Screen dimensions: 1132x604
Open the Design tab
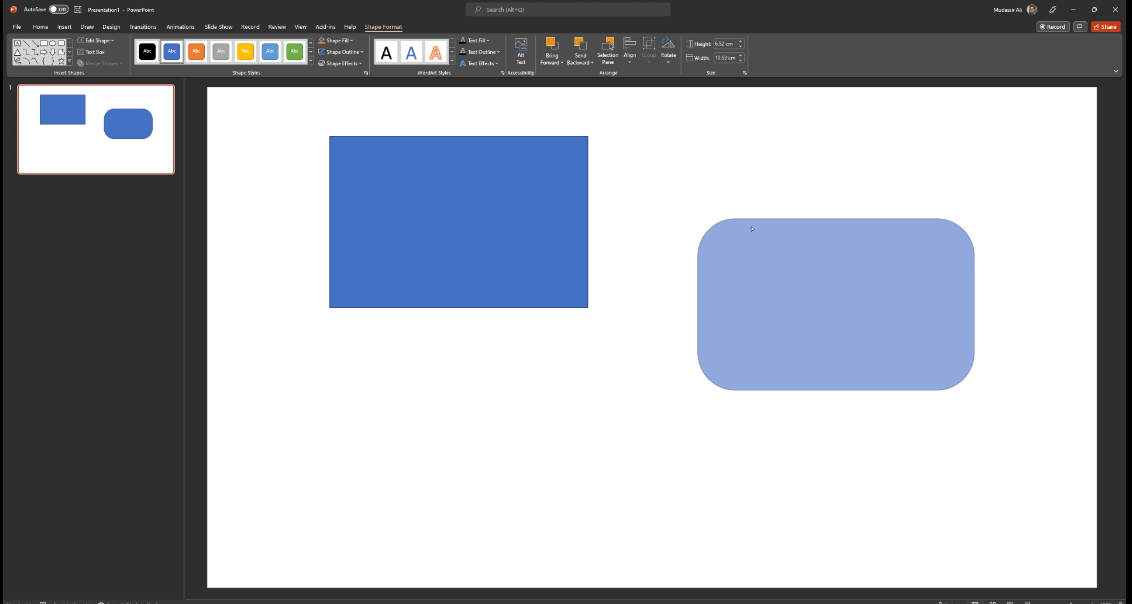pyautogui.click(x=111, y=27)
